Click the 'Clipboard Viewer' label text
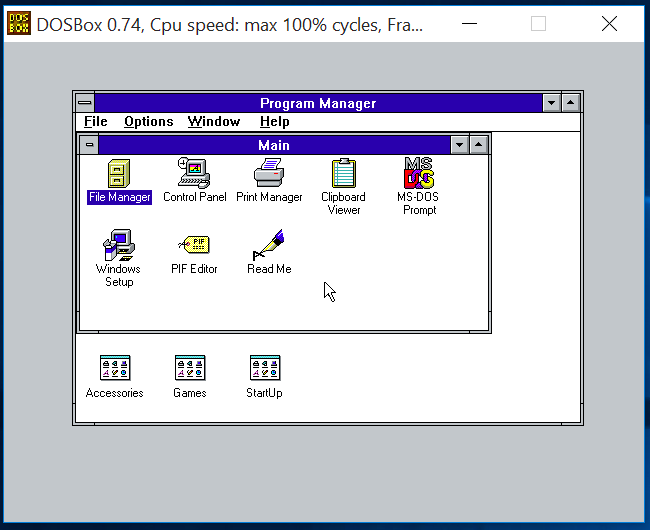Image resolution: width=650 pixels, height=530 pixels. point(344,203)
